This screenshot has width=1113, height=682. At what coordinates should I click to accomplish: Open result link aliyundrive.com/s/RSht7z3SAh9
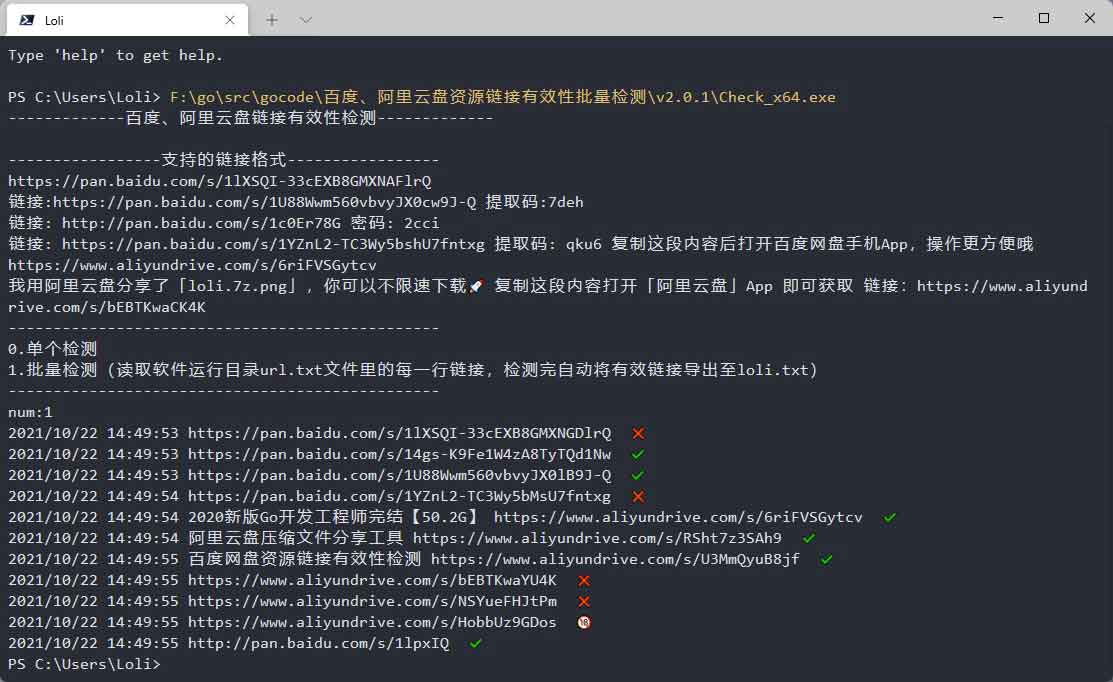pos(597,538)
